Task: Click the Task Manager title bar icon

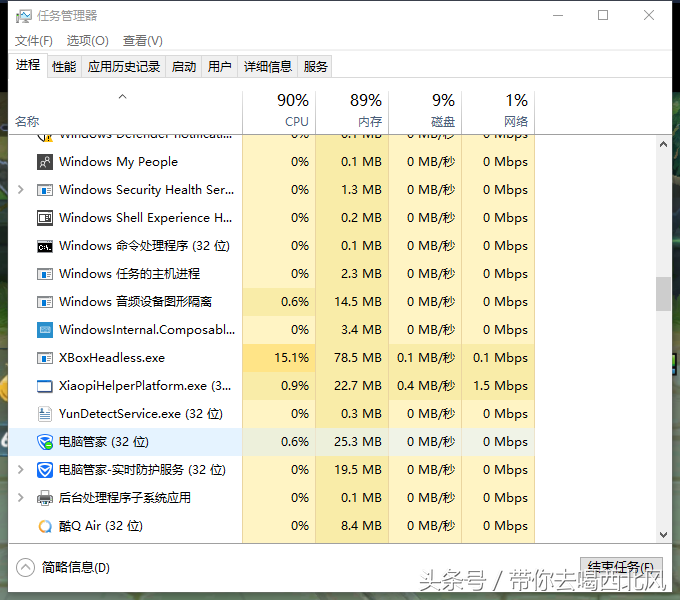Action: pyautogui.click(x=23, y=16)
